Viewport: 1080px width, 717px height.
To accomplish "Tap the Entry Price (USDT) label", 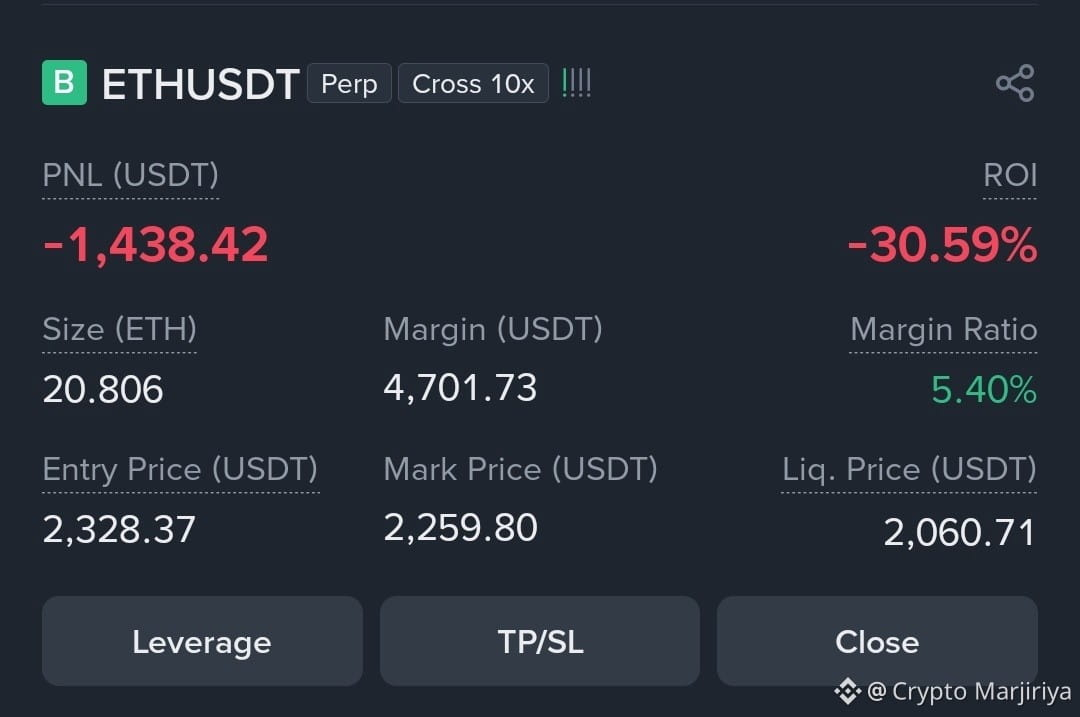I will tap(180, 470).
